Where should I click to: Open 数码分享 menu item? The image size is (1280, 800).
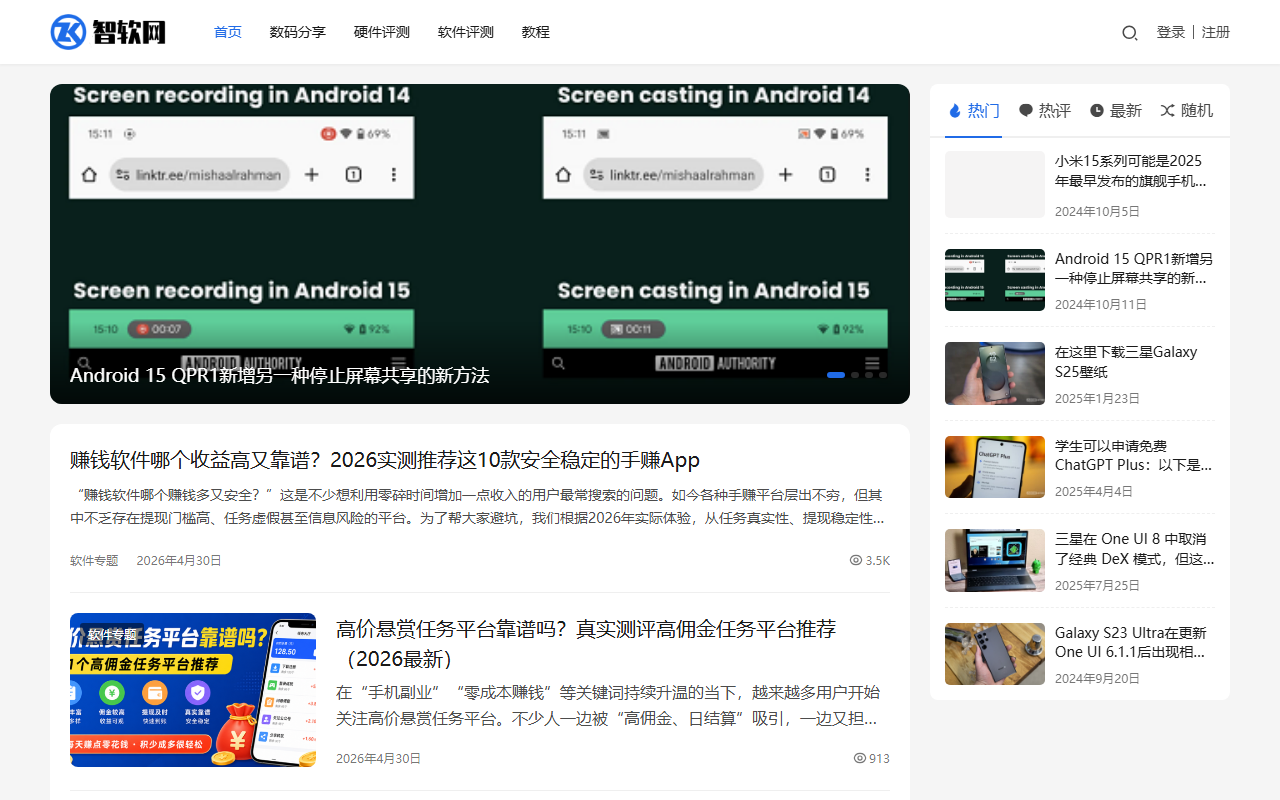click(298, 32)
